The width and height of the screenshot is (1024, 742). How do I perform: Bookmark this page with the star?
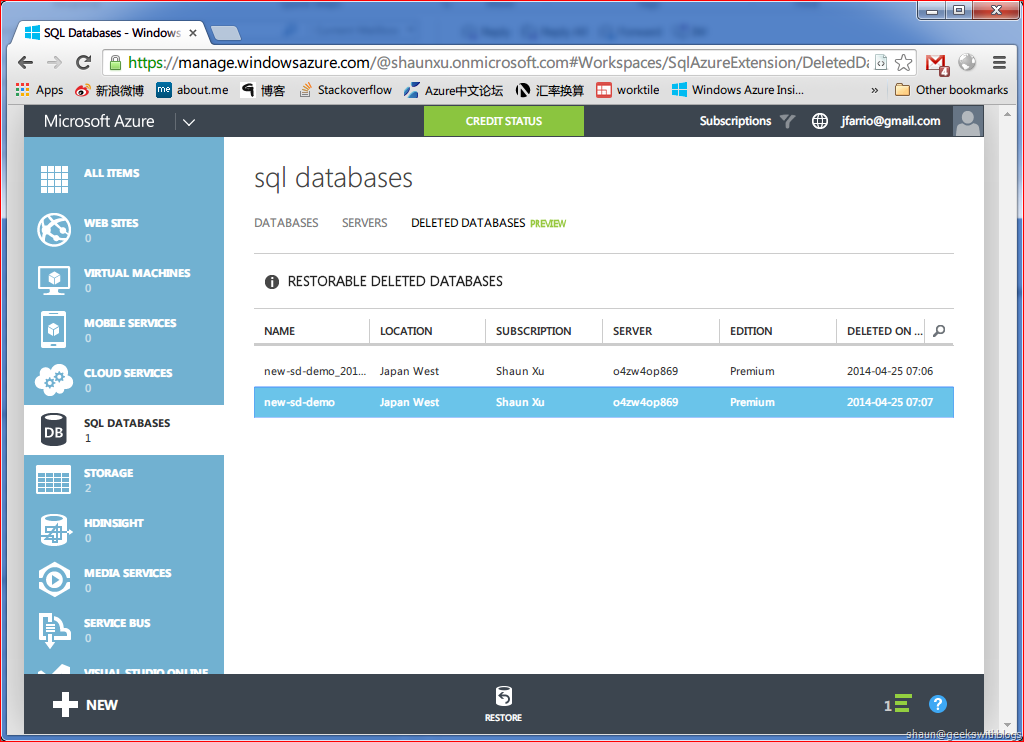click(903, 63)
